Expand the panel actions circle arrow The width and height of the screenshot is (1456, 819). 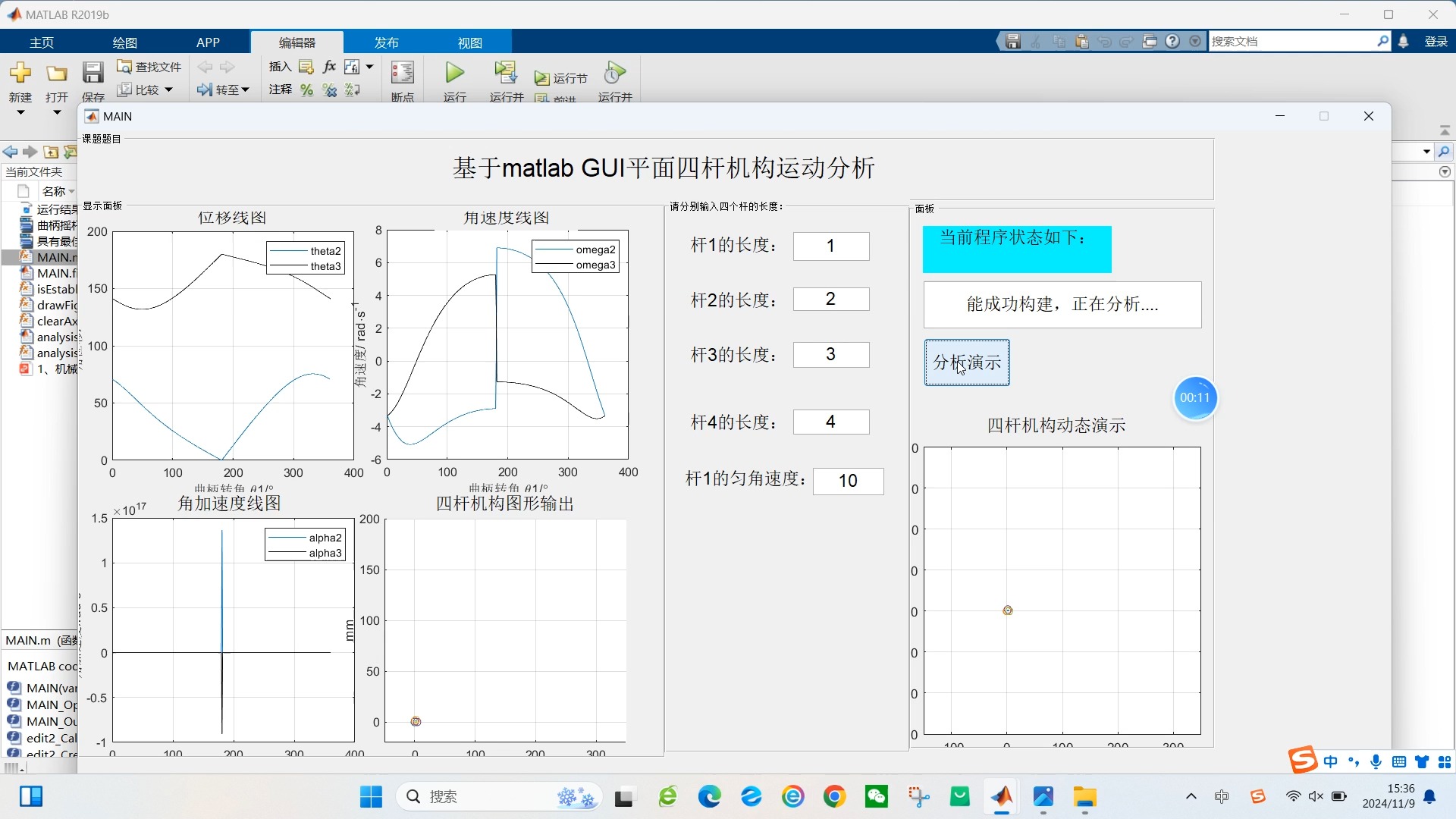click(x=1445, y=172)
